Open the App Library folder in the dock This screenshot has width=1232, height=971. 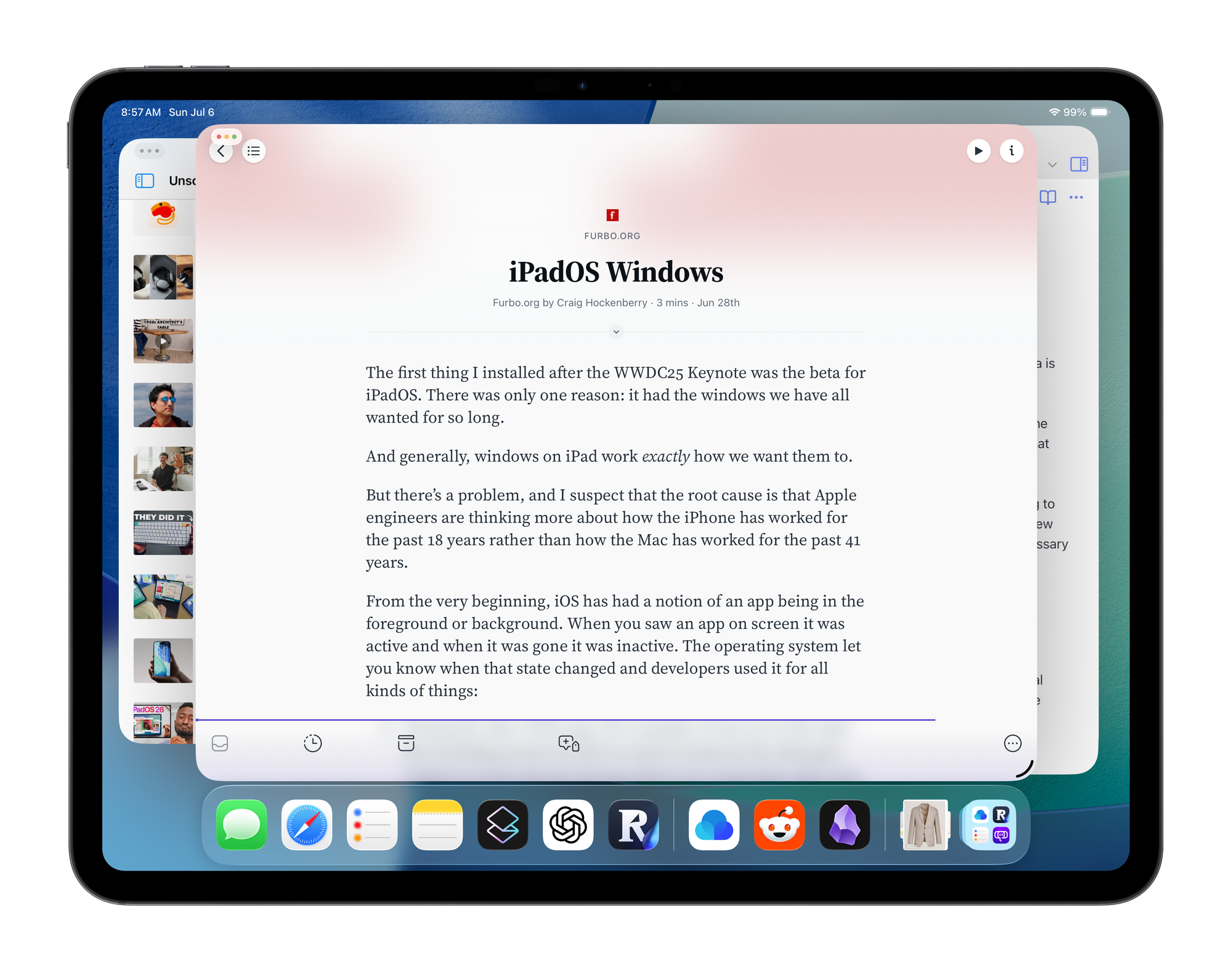[x=990, y=825]
